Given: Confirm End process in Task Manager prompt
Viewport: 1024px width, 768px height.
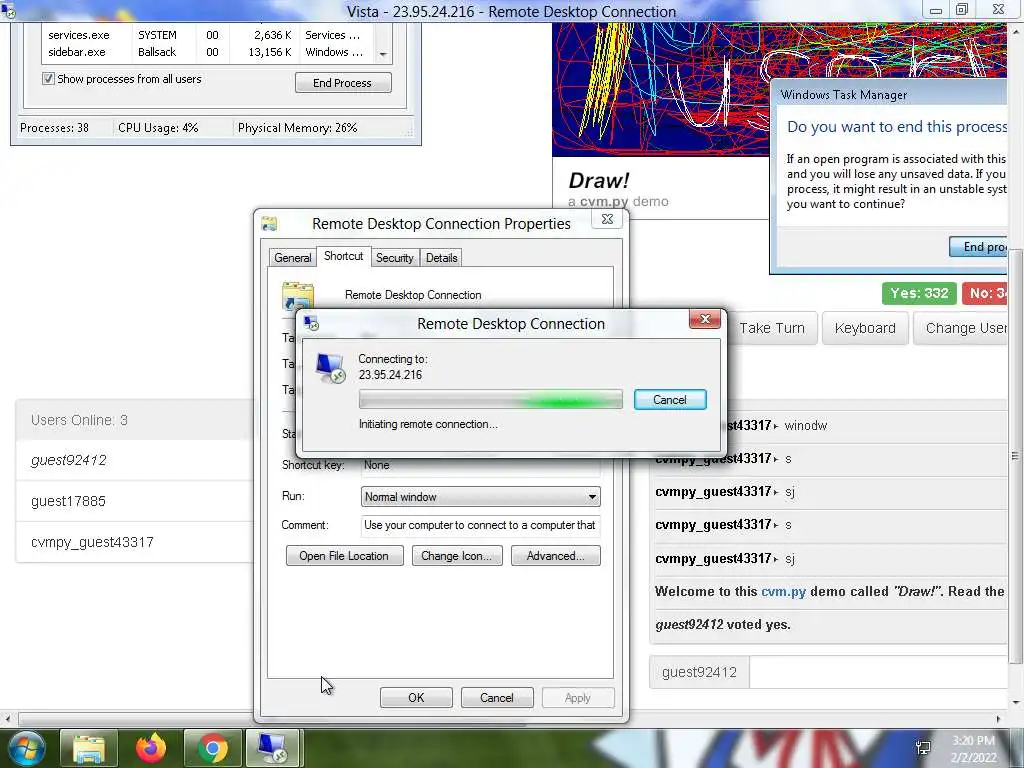Looking at the screenshot, I should coord(978,247).
